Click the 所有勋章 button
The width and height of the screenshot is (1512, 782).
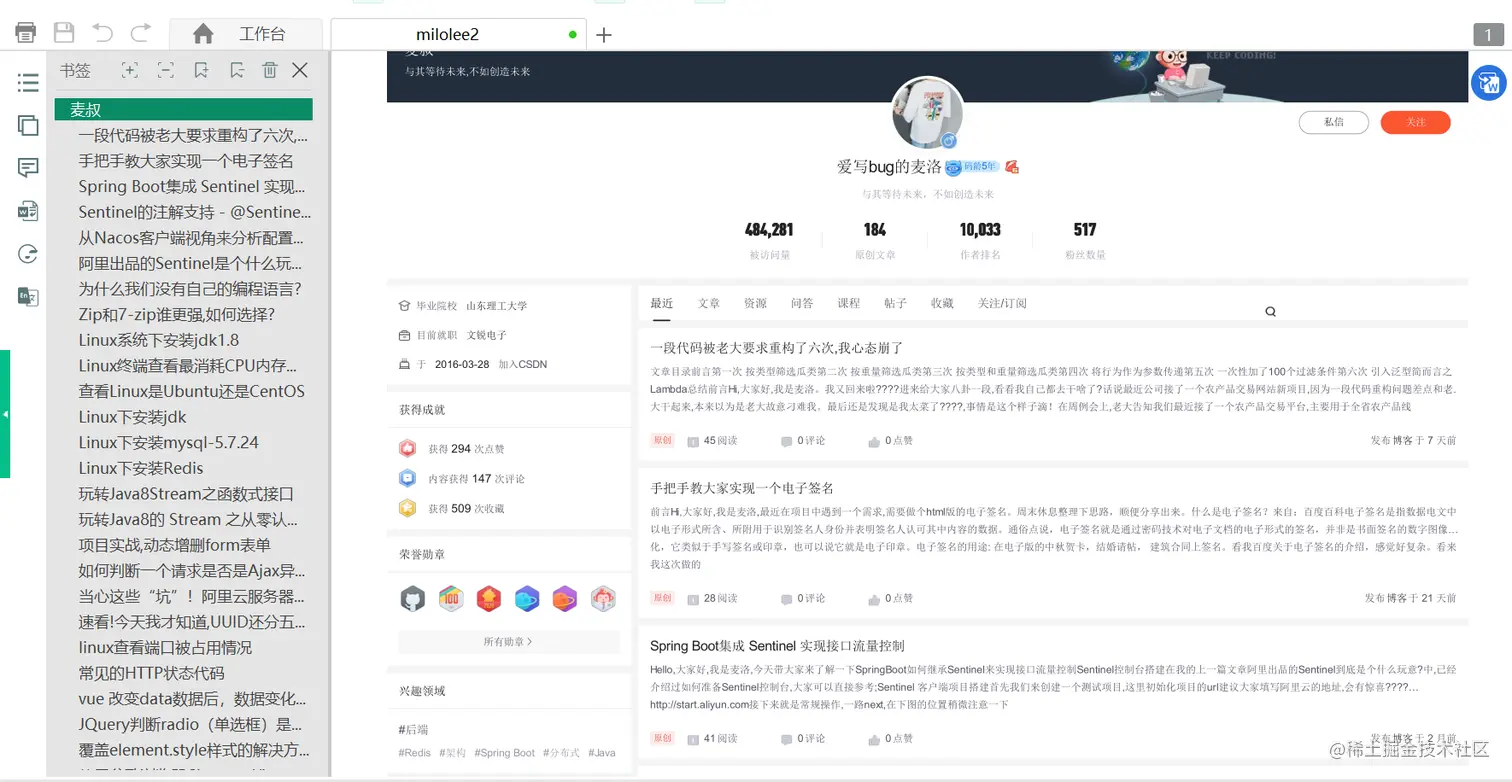click(508, 641)
